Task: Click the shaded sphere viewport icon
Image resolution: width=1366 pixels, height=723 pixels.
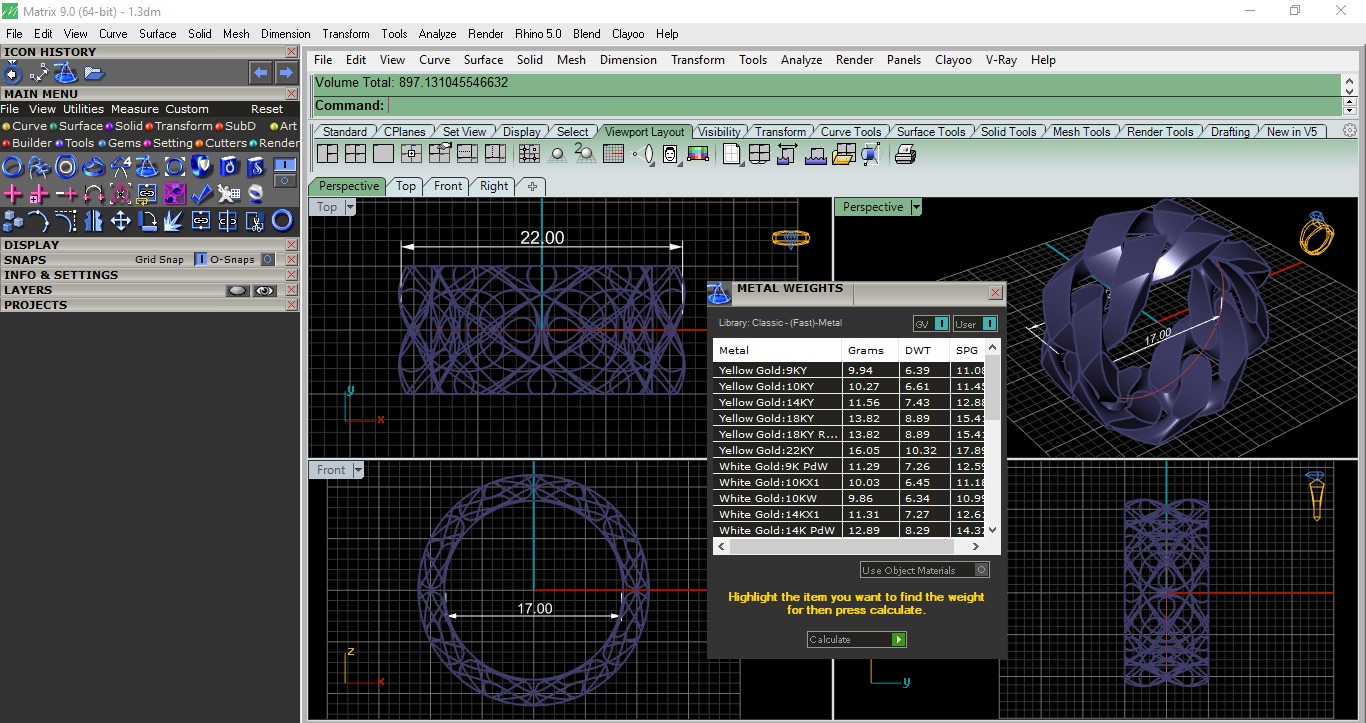Action: tap(558, 154)
